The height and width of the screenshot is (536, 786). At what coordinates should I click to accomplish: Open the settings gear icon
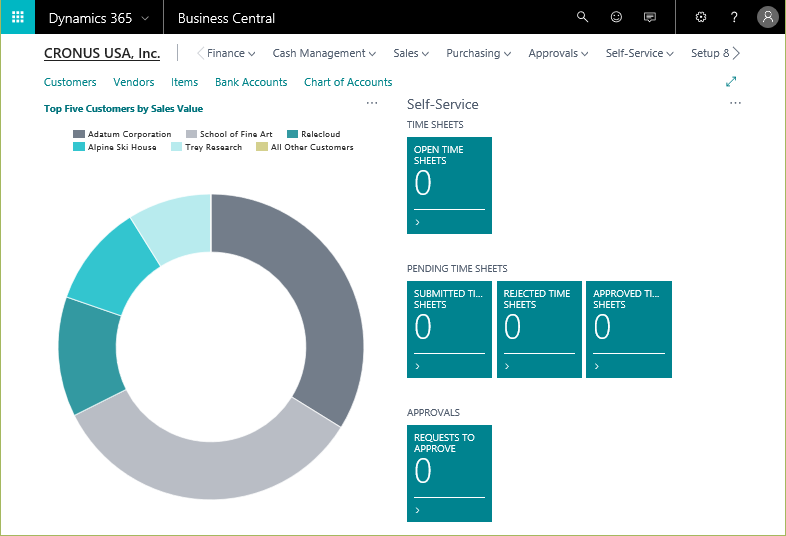coord(701,17)
